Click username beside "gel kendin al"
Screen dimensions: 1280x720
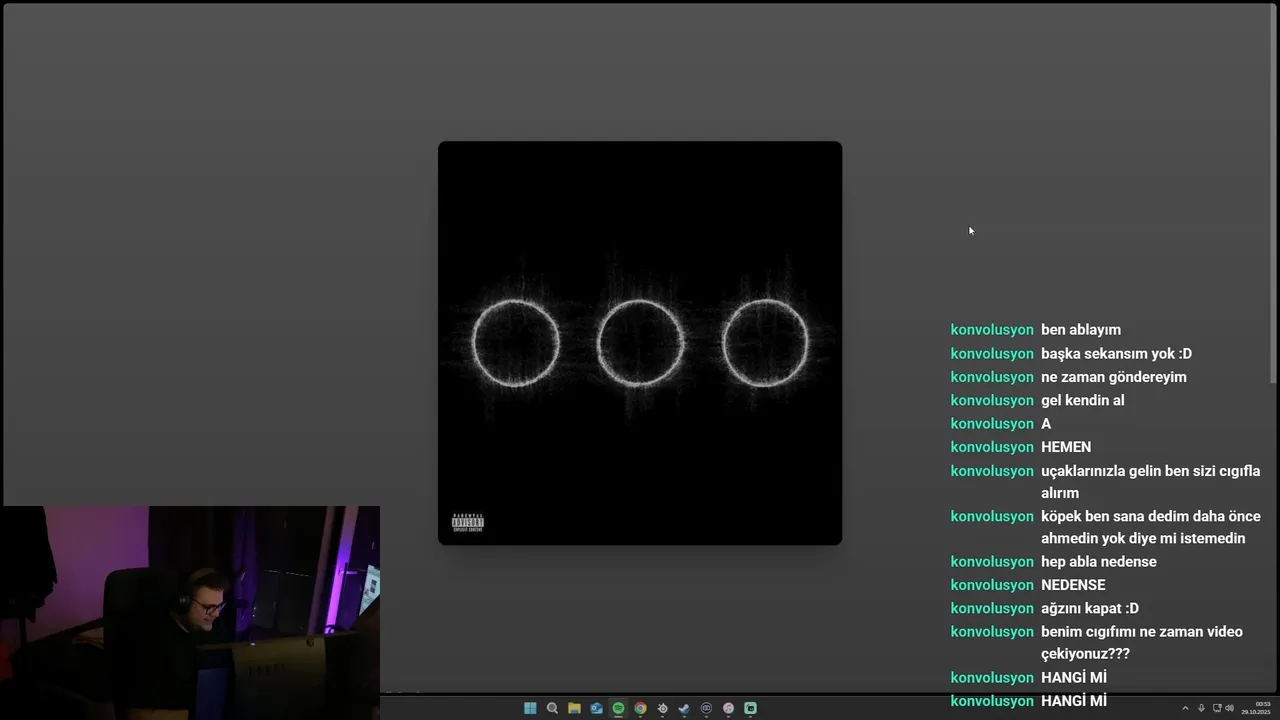[992, 400]
